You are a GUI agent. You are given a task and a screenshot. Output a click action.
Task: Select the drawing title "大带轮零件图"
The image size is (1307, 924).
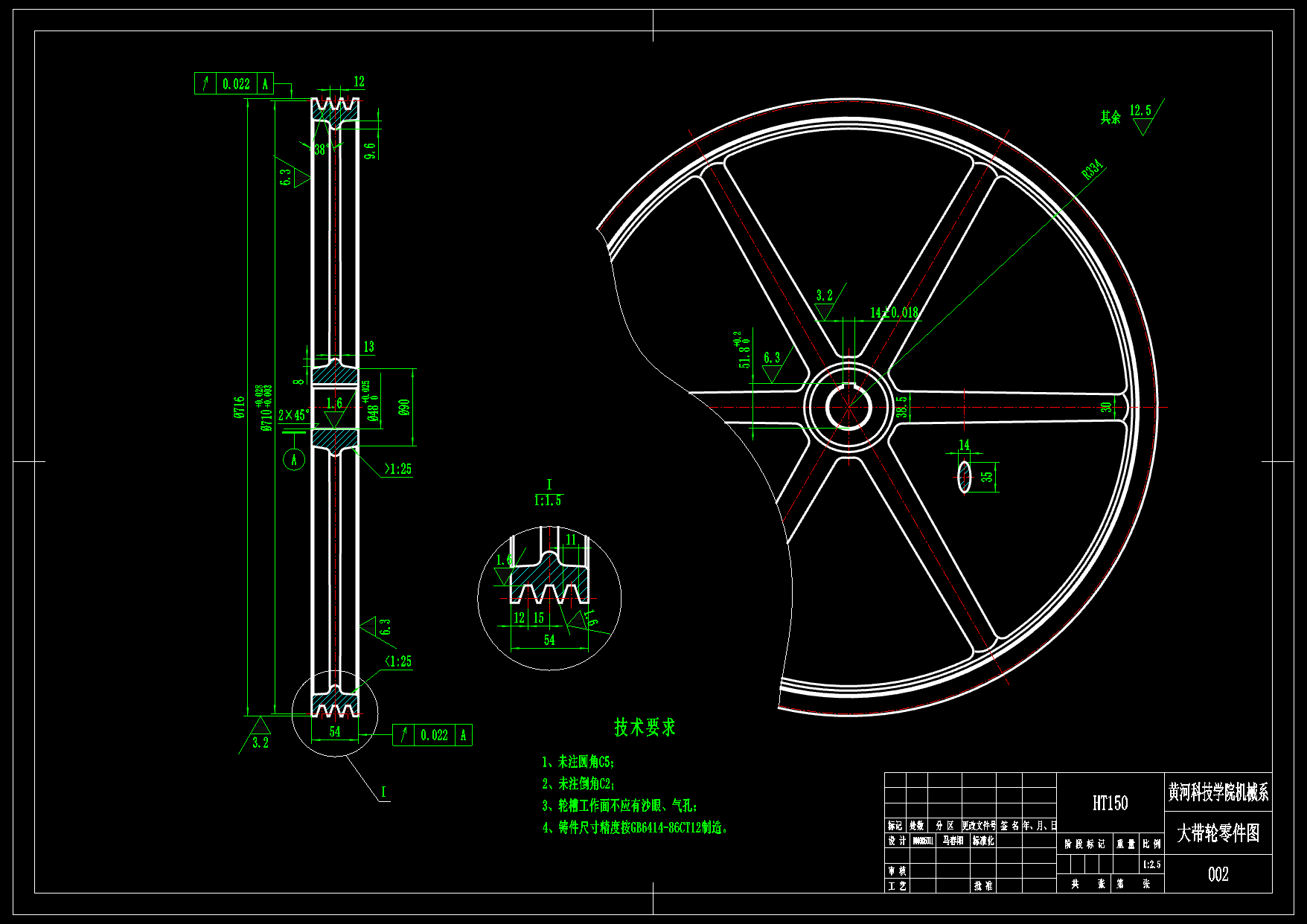pos(1218,833)
